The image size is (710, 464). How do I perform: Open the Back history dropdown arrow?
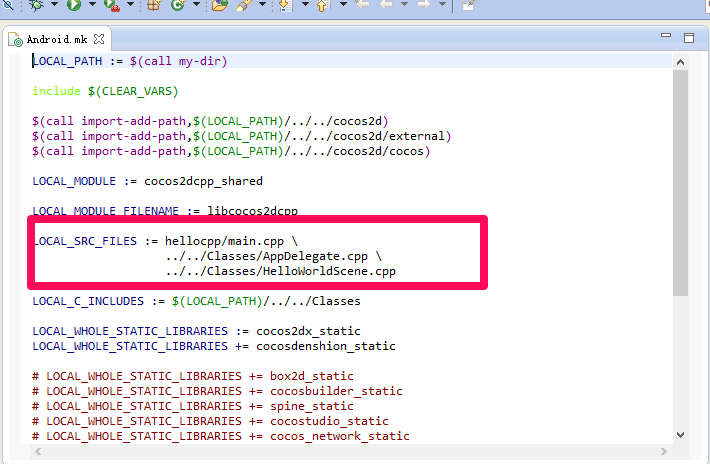(404, 5)
